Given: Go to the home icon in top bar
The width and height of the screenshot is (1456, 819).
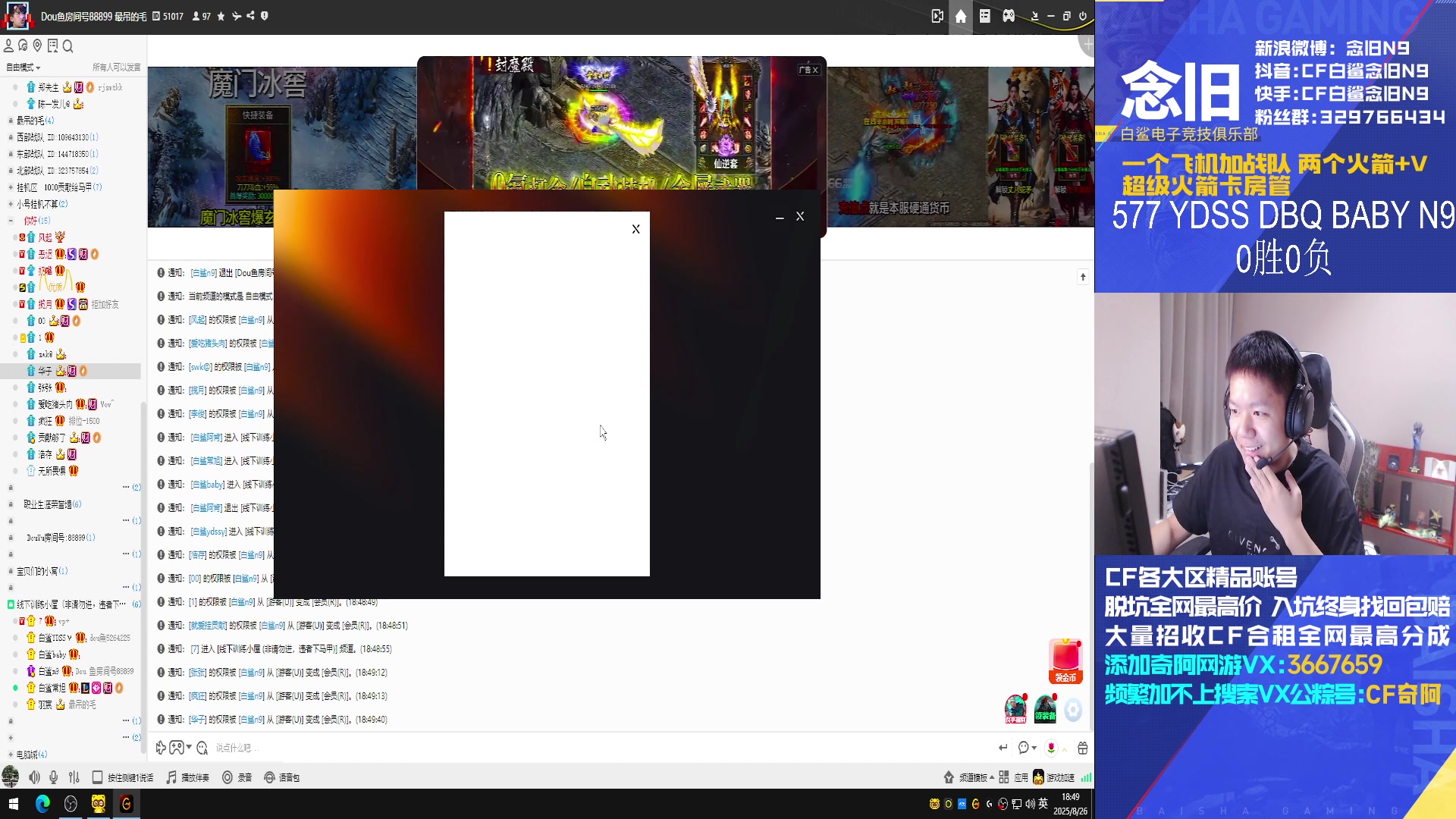Looking at the screenshot, I should point(961,16).
